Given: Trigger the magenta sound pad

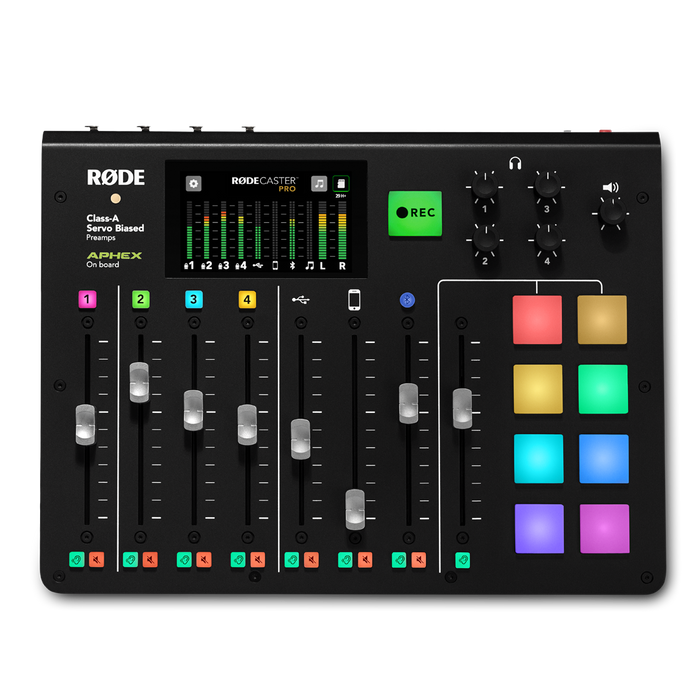Looking at the screenshot, I should 604,529.
